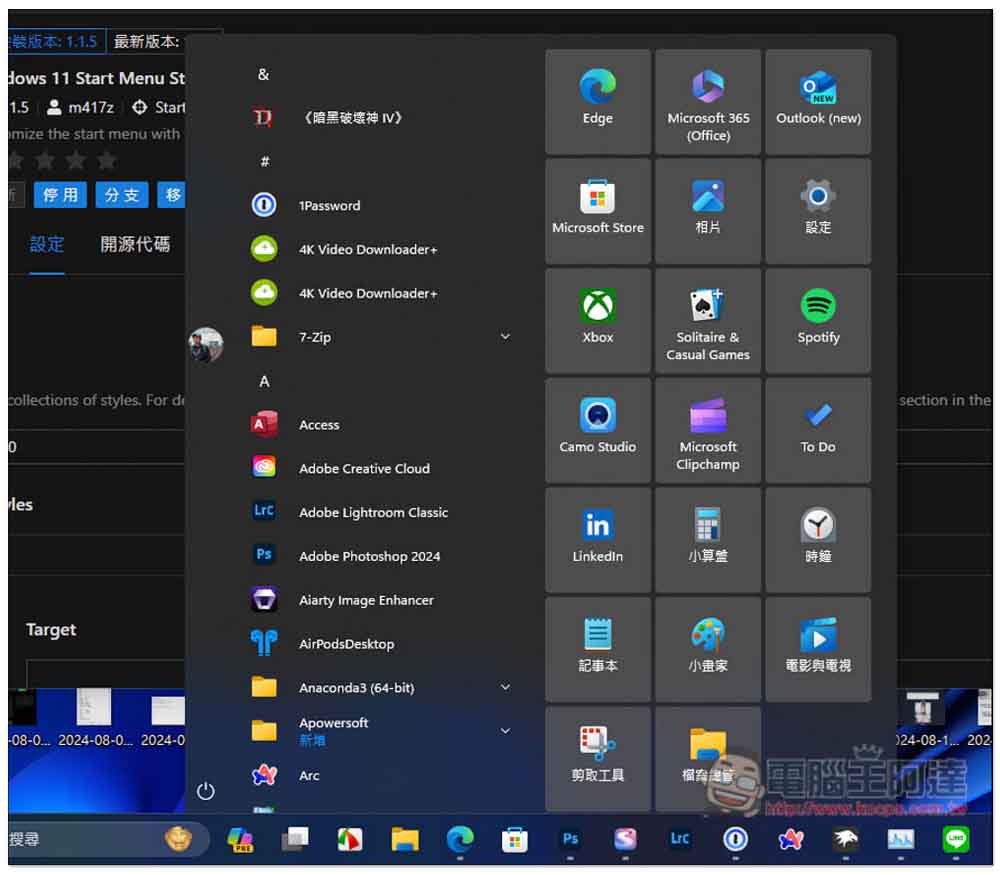
Task: Open Aiarty Image Enhancer from list
Action: (x=383, y=600)
